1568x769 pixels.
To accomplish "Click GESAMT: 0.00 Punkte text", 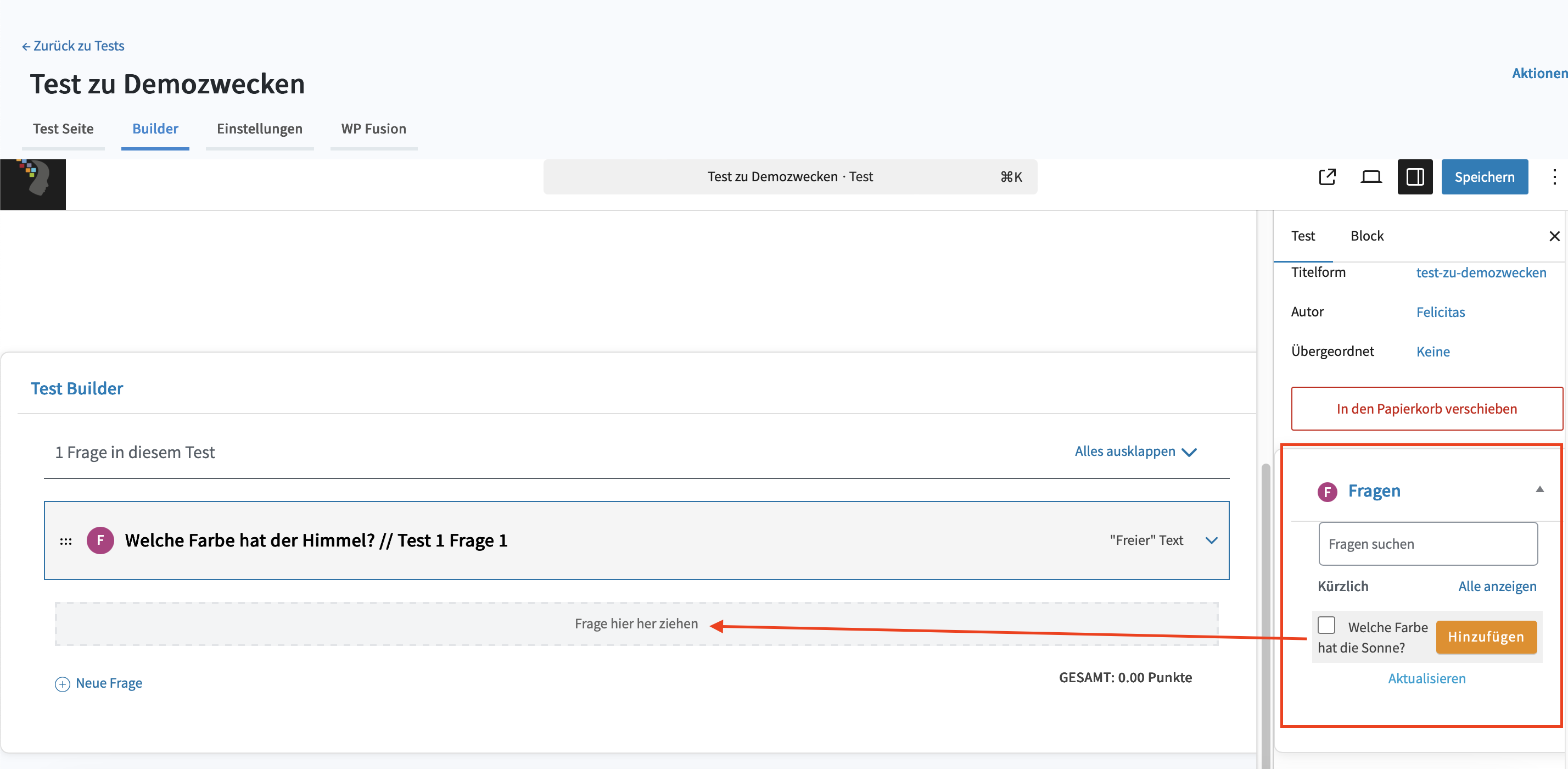I will (1125, 678).
